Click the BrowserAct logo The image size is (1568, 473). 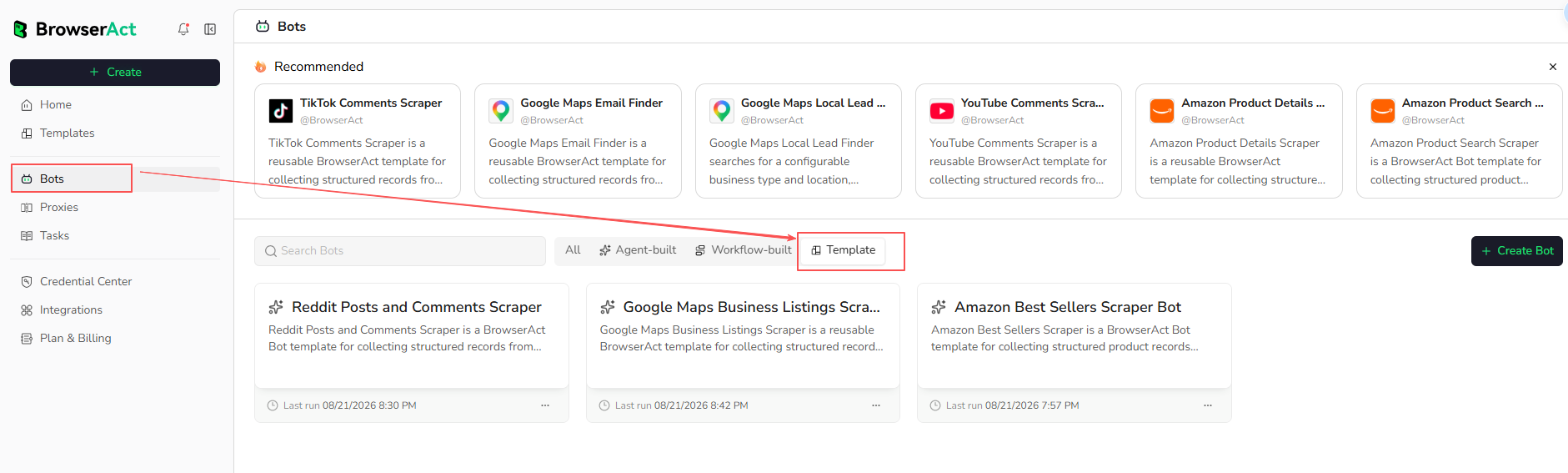(x=74, y=29)
